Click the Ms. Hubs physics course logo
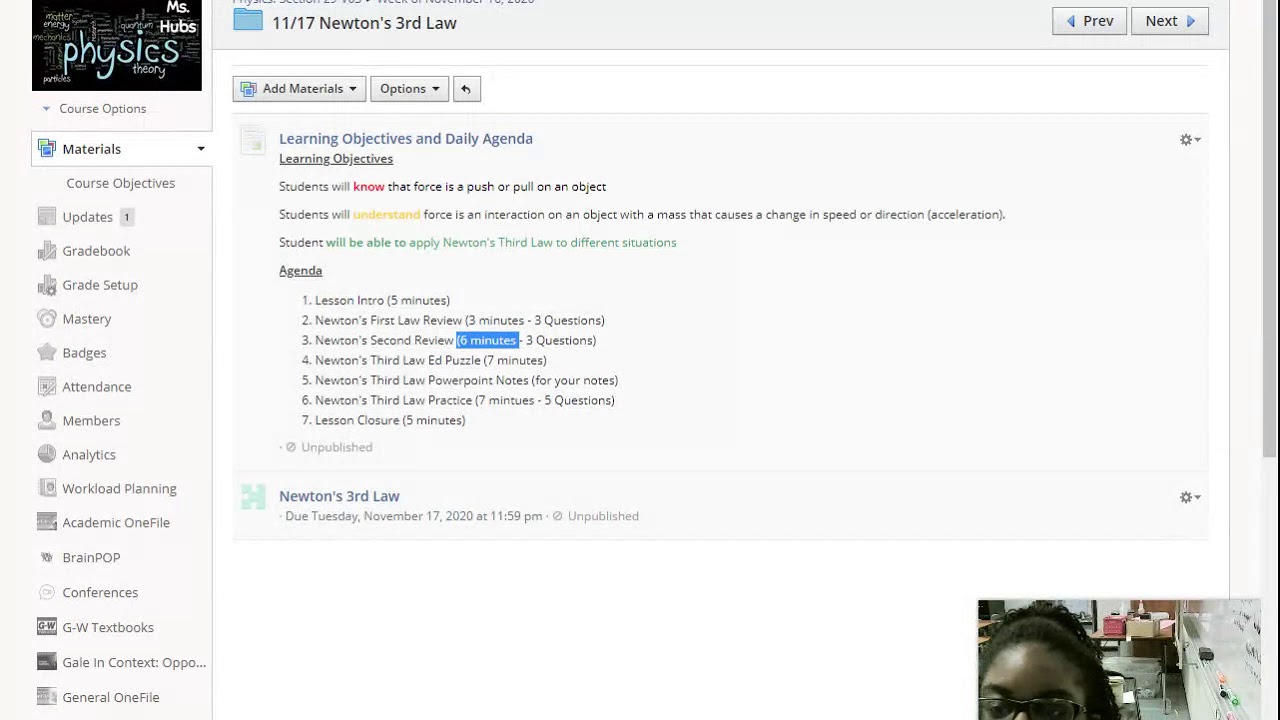Viewport: 1280px width, 720px height. coord(117,45)
